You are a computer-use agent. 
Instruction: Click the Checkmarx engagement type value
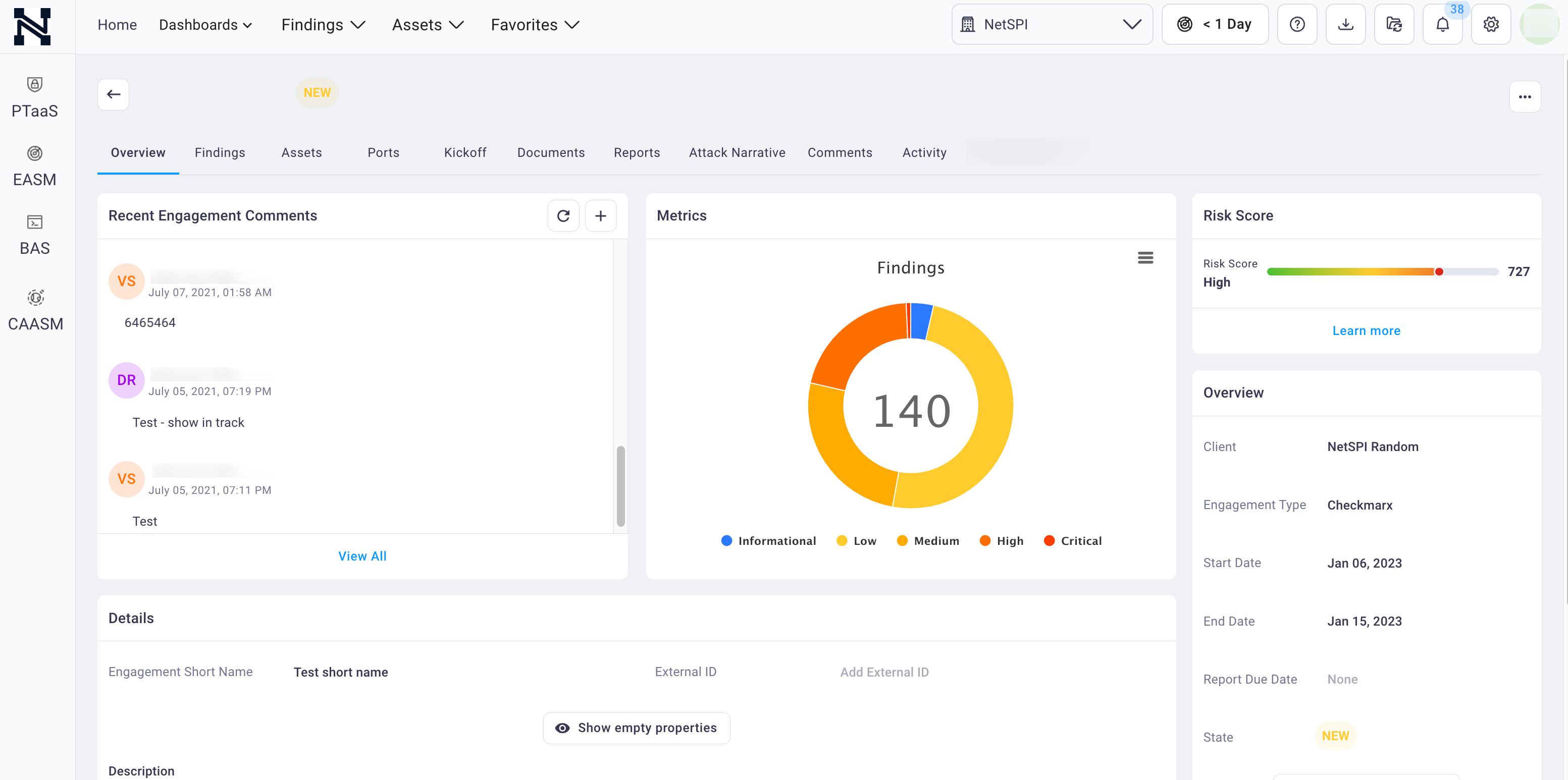1359,506
